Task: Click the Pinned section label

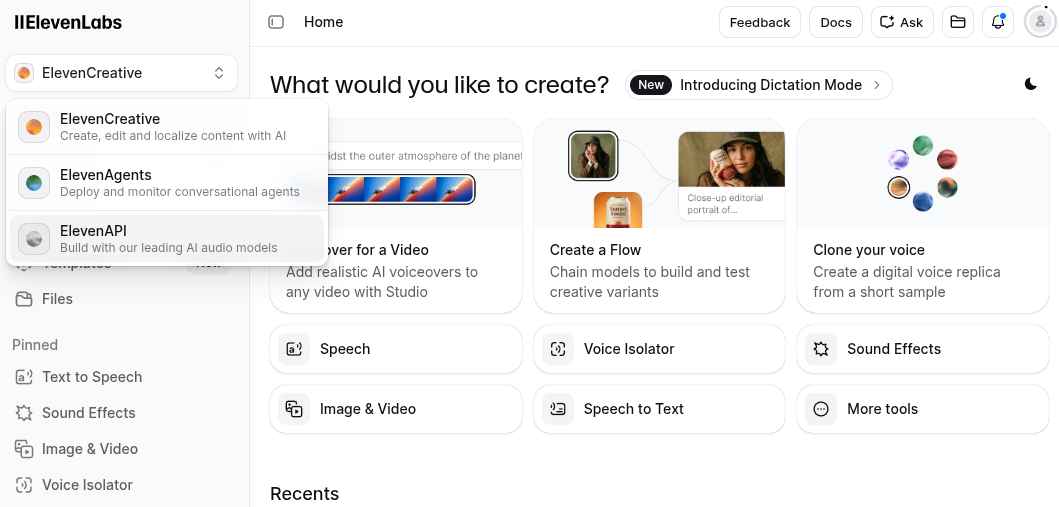Action: (35, 345)
